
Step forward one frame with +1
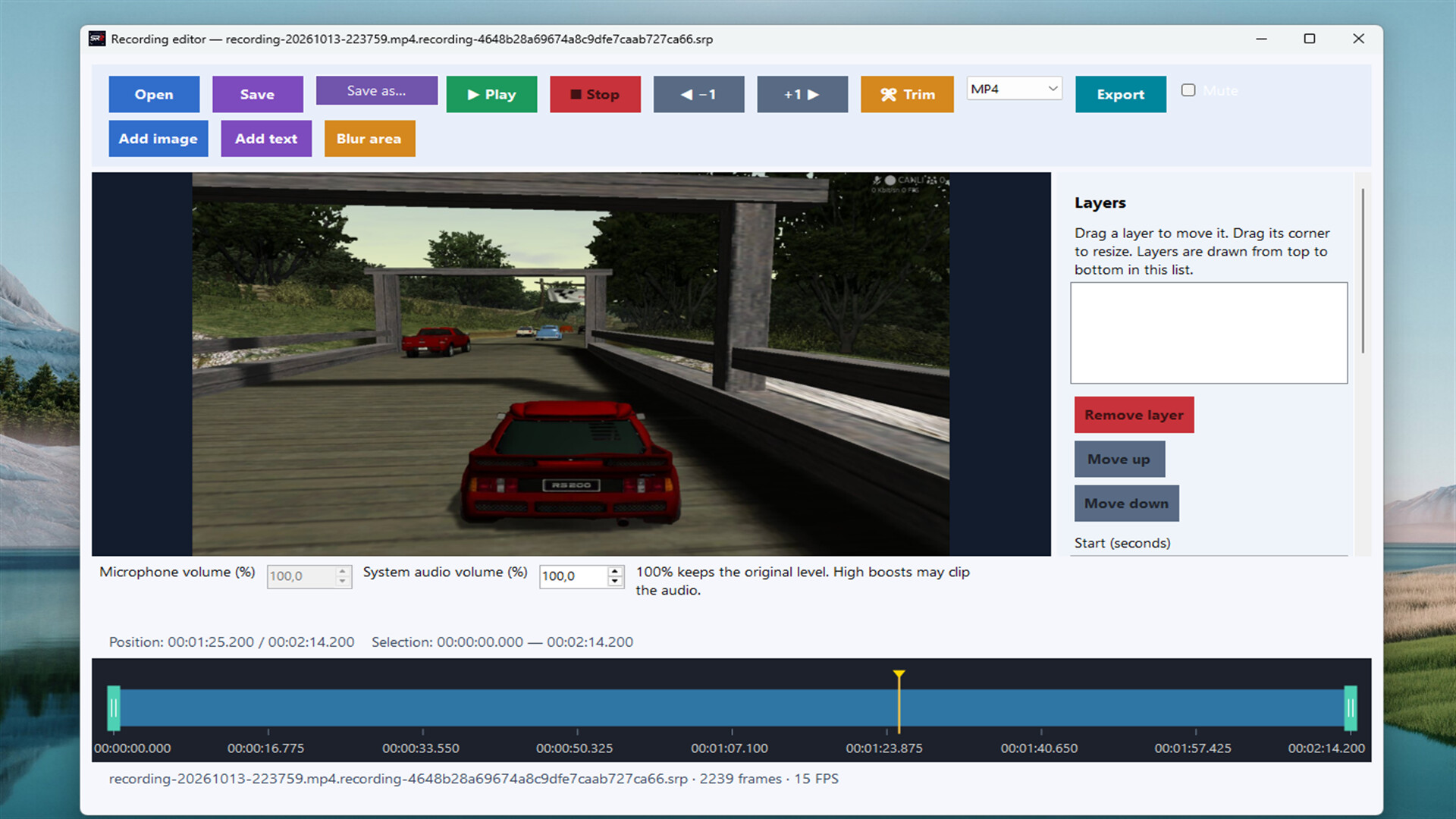click(802, 94)
